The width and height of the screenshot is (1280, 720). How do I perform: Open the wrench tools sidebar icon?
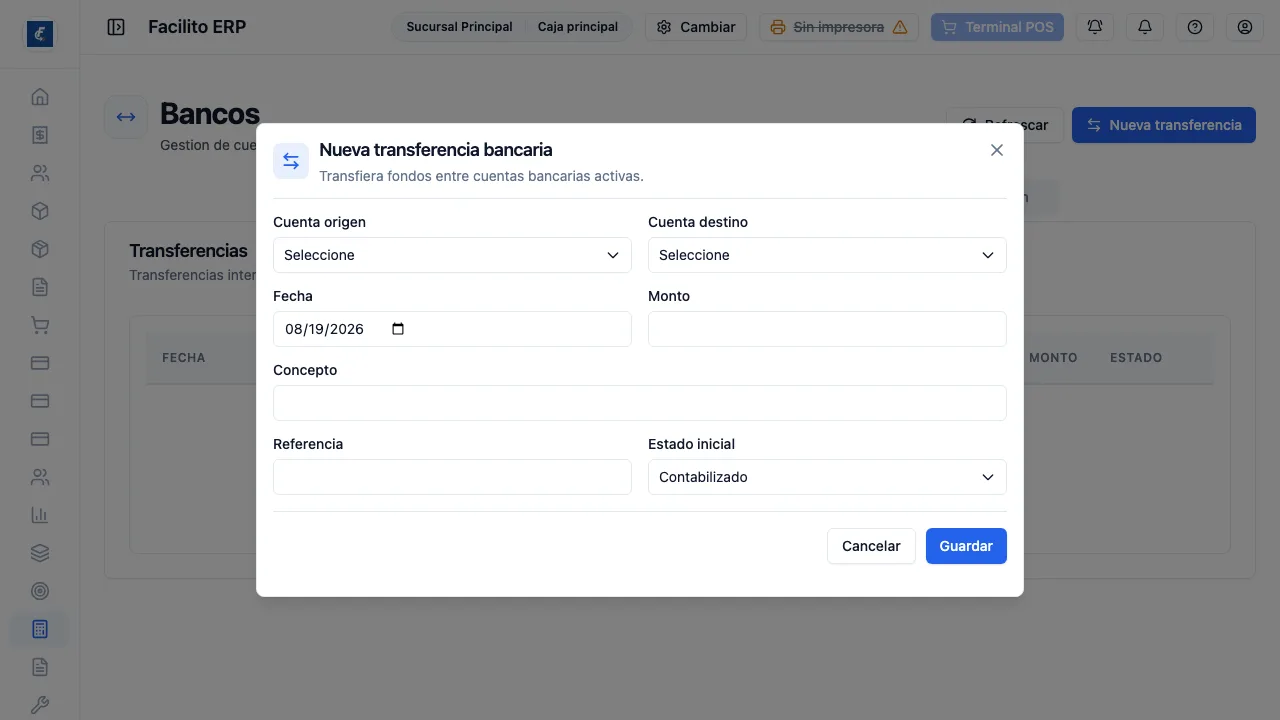click(x=40, y=705)
